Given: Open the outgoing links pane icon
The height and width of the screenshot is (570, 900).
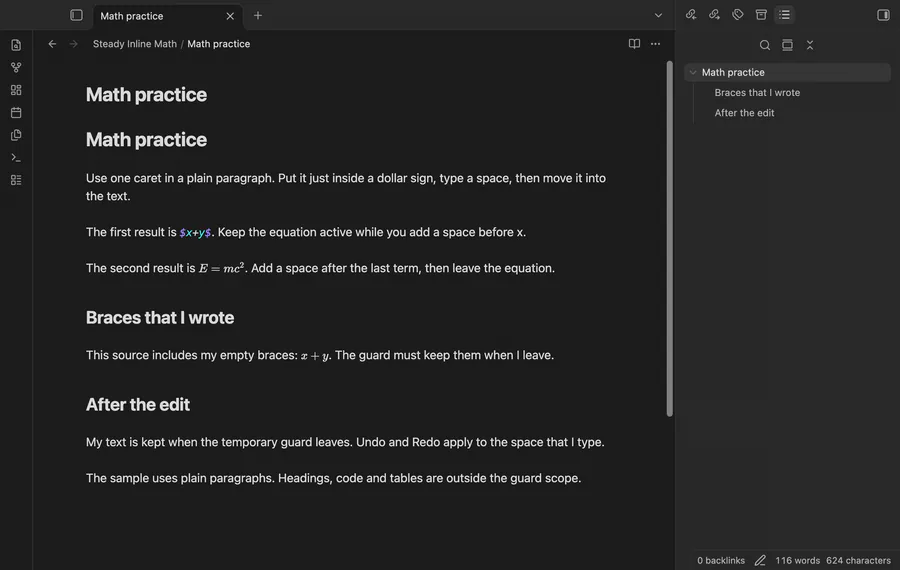Looking at the screenshot, I should tap(714, 15).
